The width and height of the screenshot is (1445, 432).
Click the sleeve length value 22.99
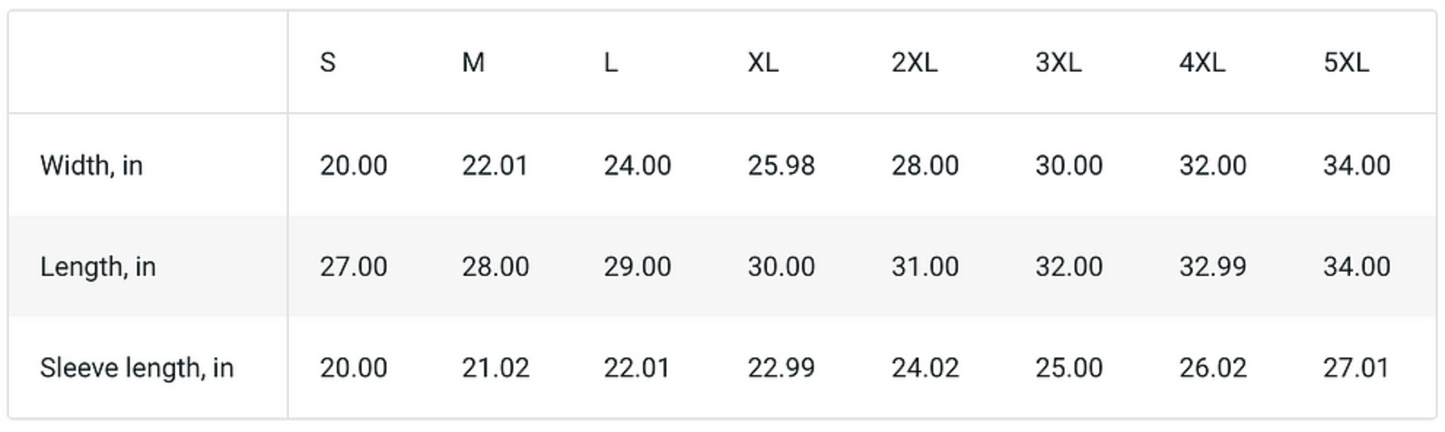point(781,368)
